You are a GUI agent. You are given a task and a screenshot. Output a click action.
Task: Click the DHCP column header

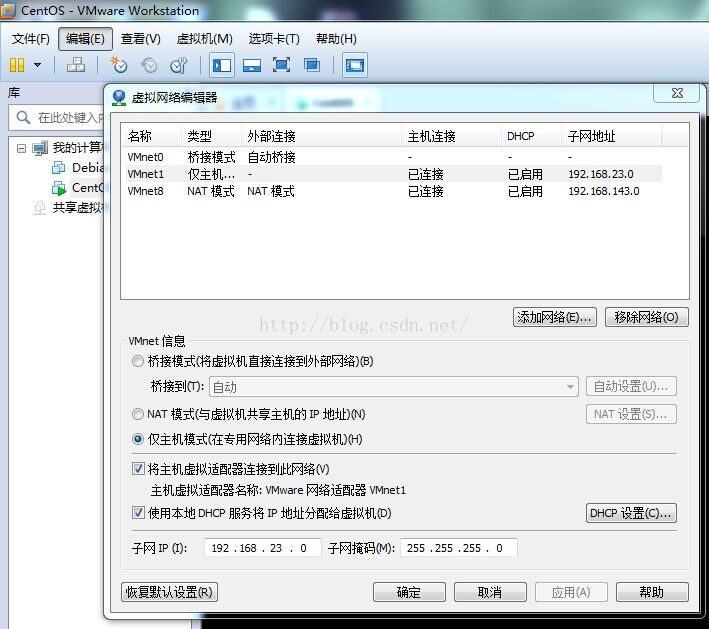(531, 136)
